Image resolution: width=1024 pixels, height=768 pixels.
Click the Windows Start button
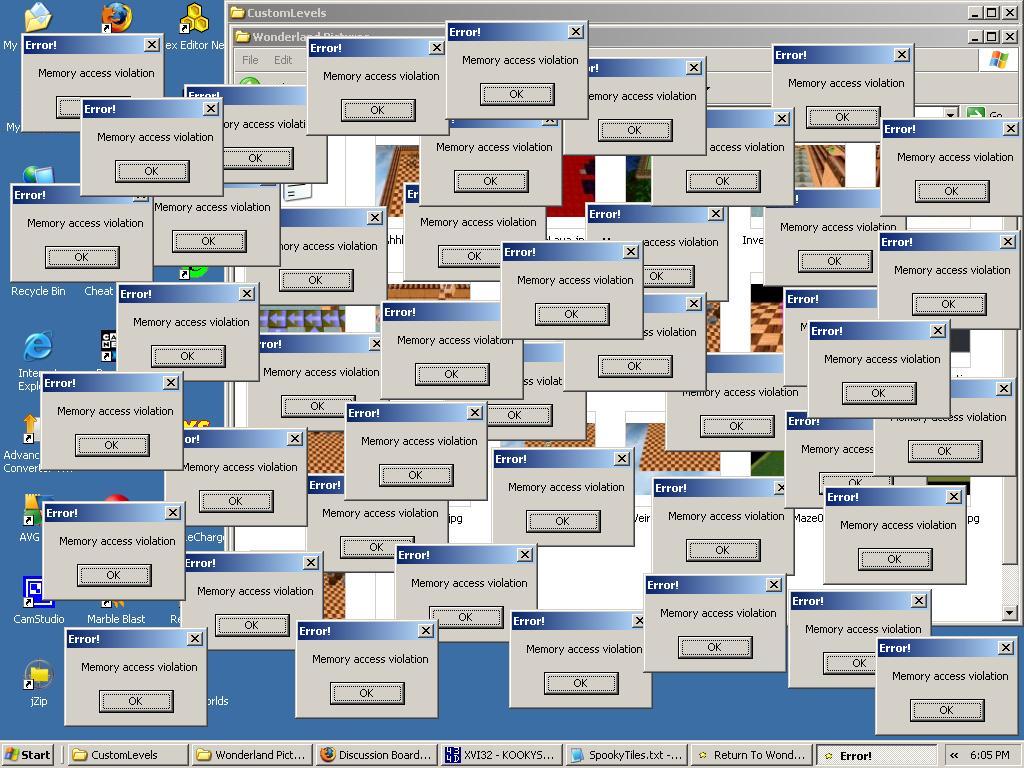tap(28, 755)
